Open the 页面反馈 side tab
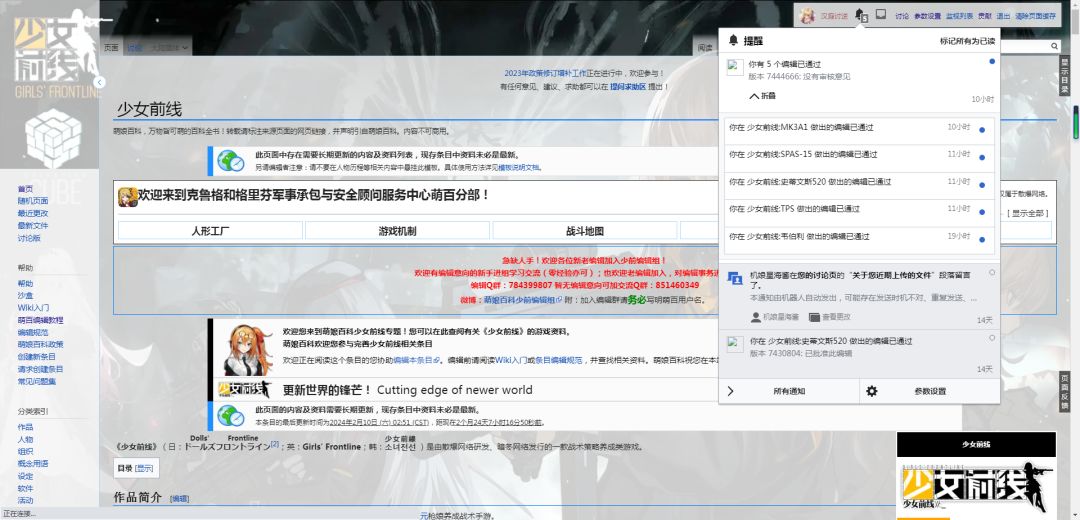This screenshot has width=1080, height=520. click(x=1064, y=392)
